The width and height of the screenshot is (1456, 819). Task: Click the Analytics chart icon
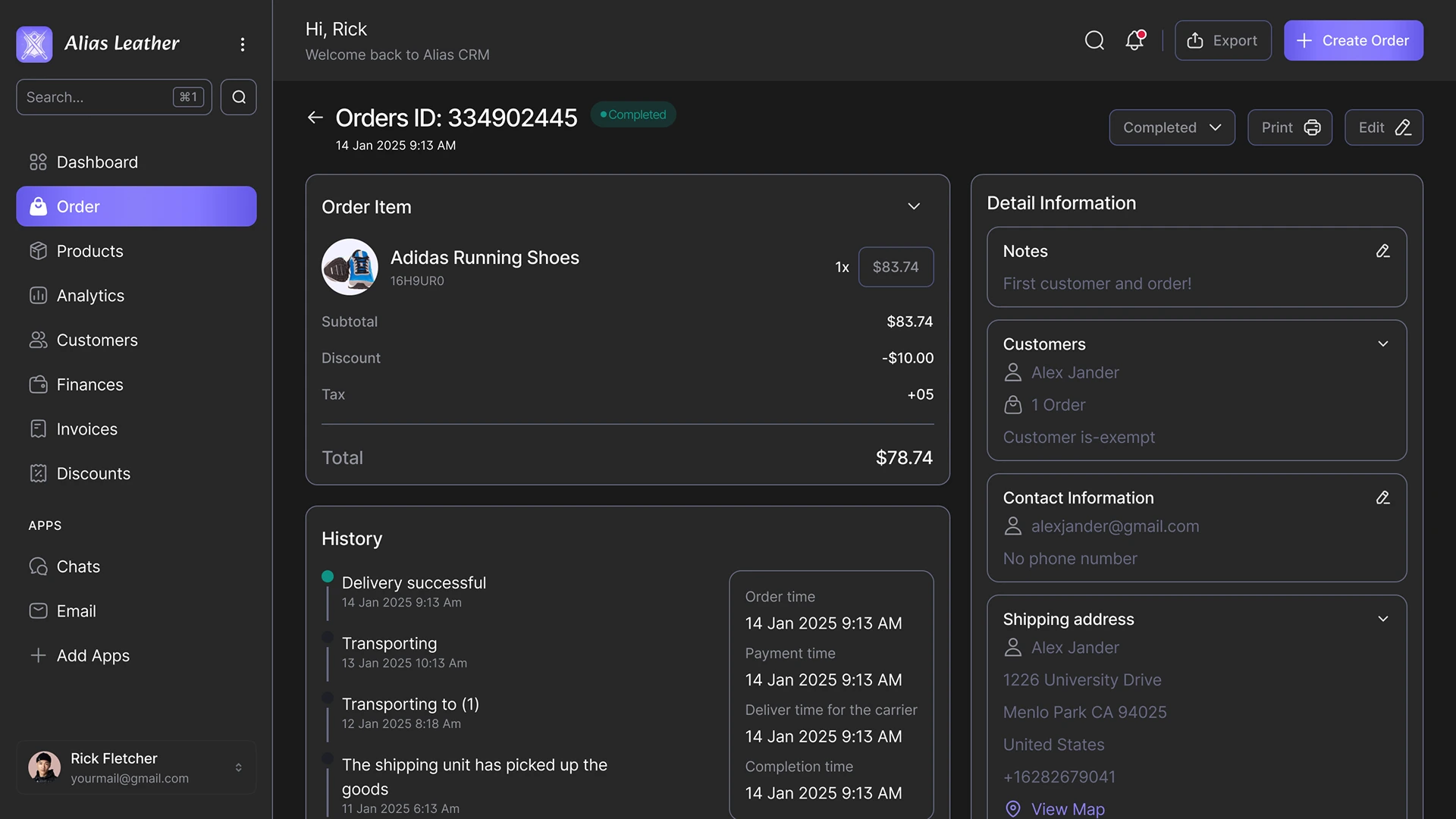click(x=39, y=295)
